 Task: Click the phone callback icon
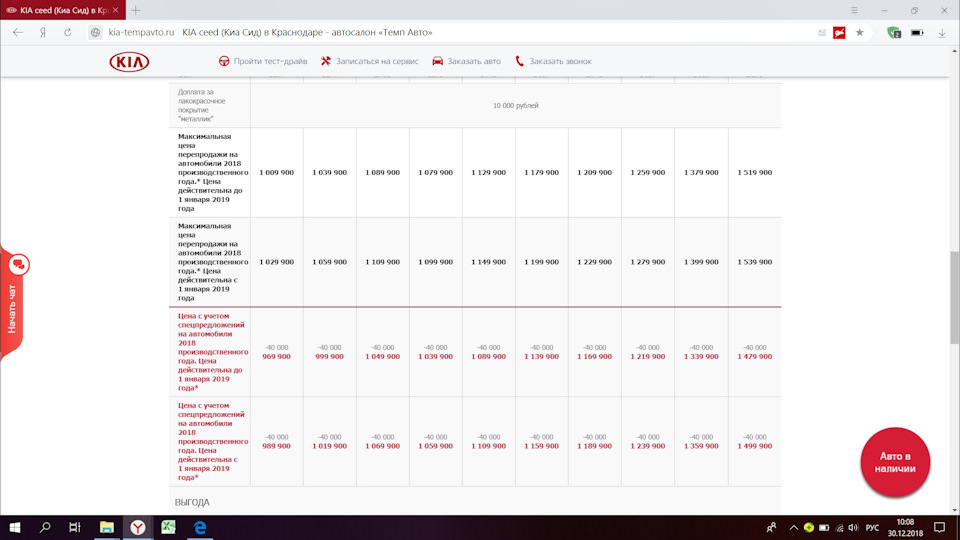coord(520,61)
